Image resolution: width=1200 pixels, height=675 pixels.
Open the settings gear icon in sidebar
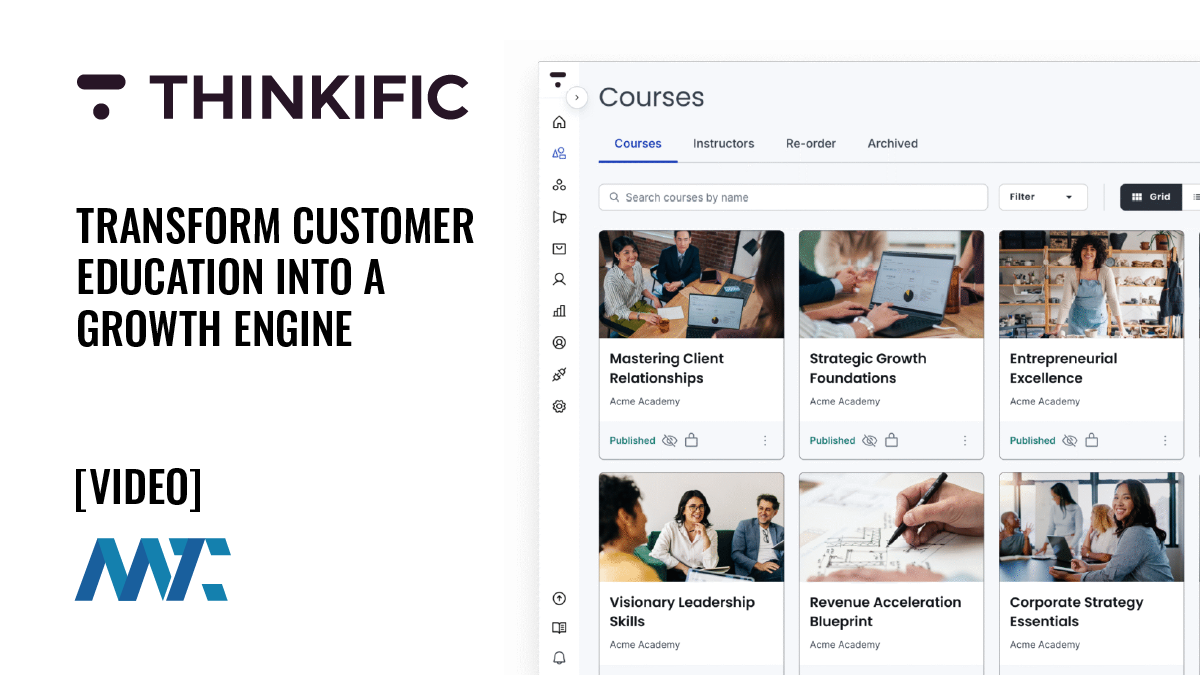(x=559, y=406)
